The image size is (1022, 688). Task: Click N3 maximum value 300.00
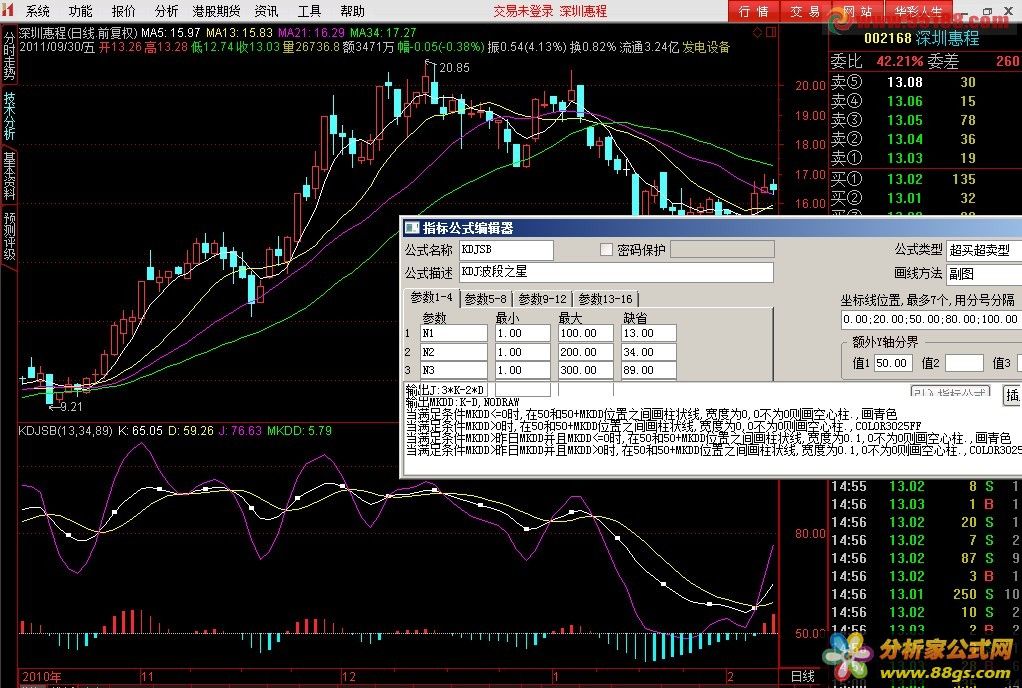click(585, 370)
